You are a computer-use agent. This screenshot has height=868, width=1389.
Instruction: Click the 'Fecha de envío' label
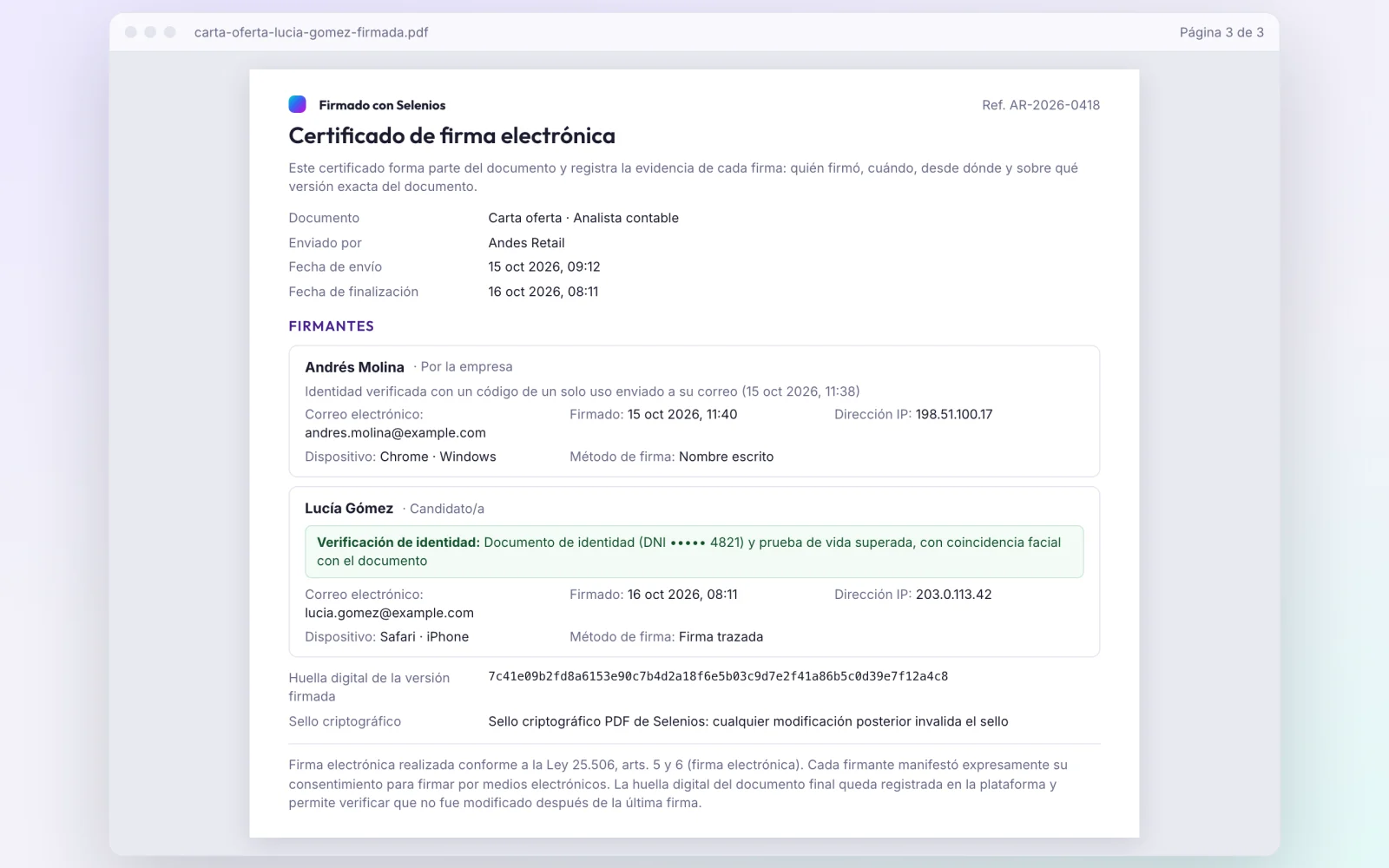click(335, 266)
